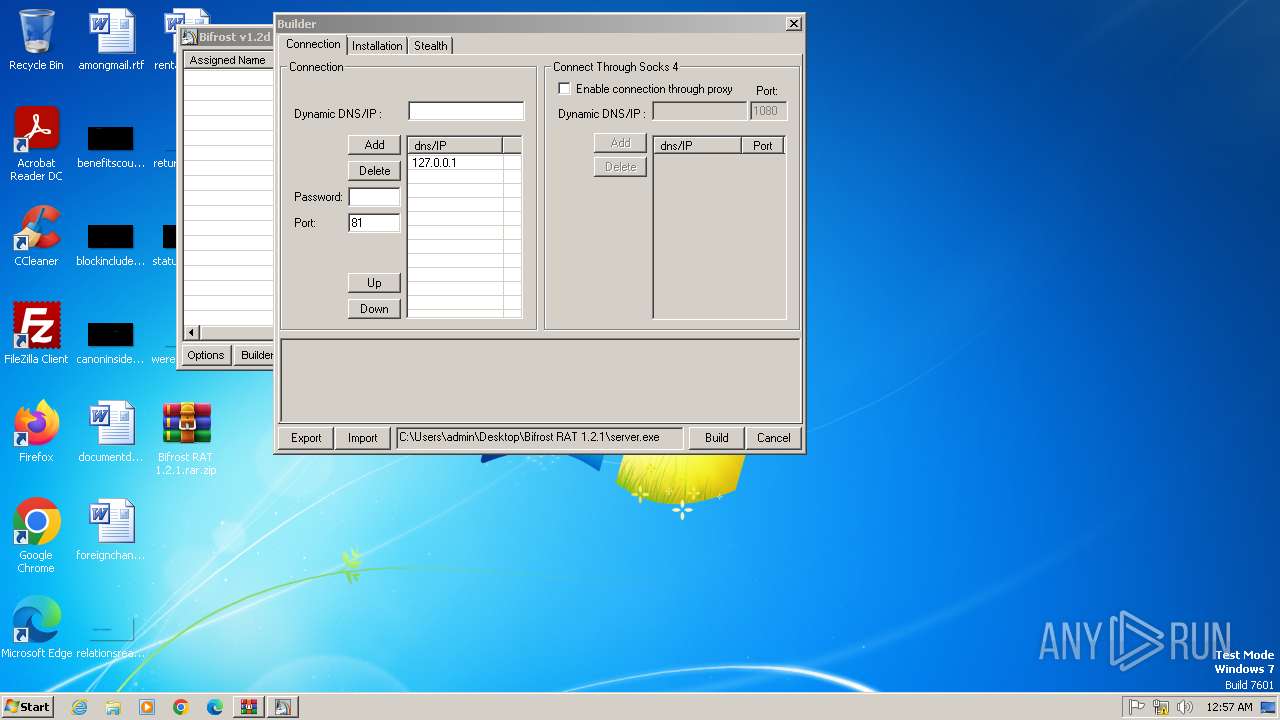Image resolution: width=1280 pixels, height=720 pixels.
Task: Open Edge from the taskbar
Action: 215,707
